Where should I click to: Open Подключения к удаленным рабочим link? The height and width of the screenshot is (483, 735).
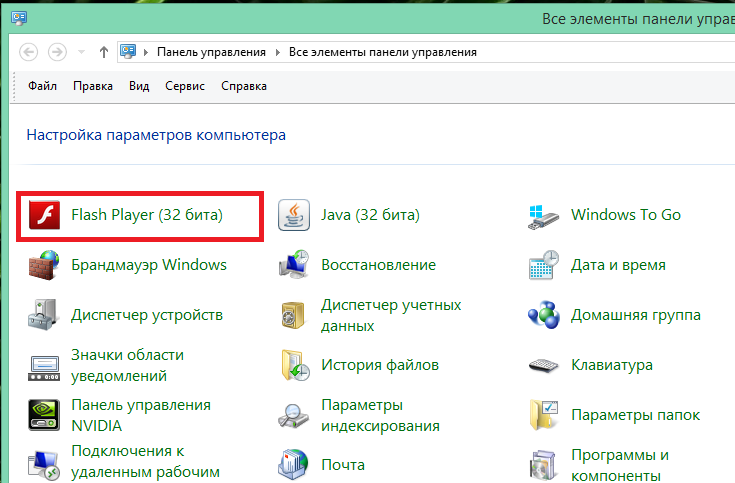click(145, 462)
